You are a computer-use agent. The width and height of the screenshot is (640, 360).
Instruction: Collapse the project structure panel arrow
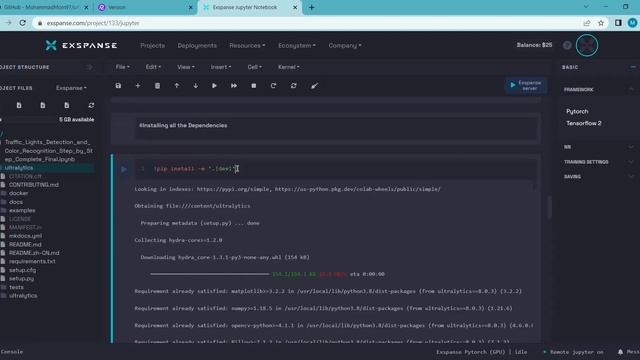tap(89, 67)
